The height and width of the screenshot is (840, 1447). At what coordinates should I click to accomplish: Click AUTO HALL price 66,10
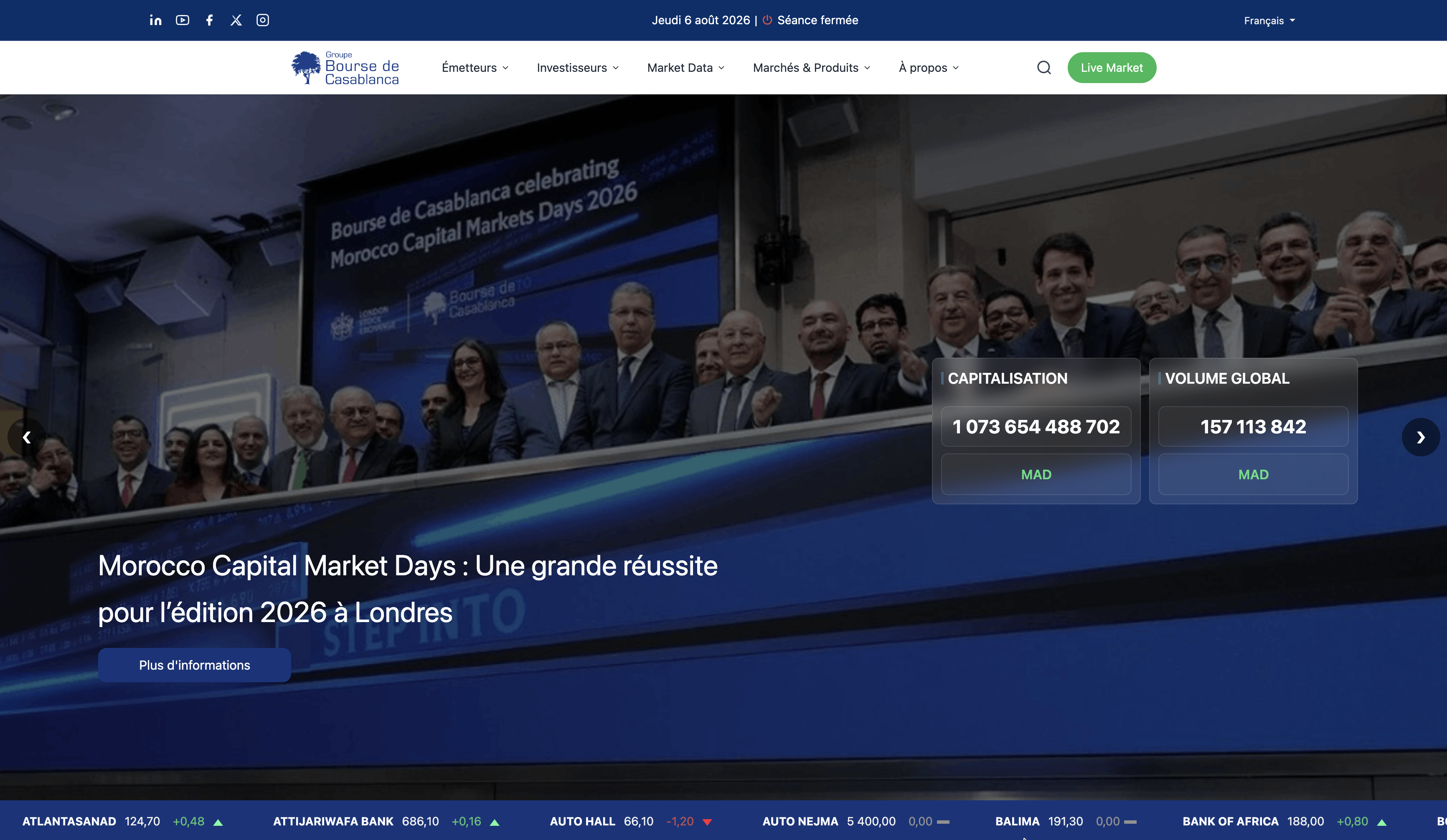click(x=639, y=822)
